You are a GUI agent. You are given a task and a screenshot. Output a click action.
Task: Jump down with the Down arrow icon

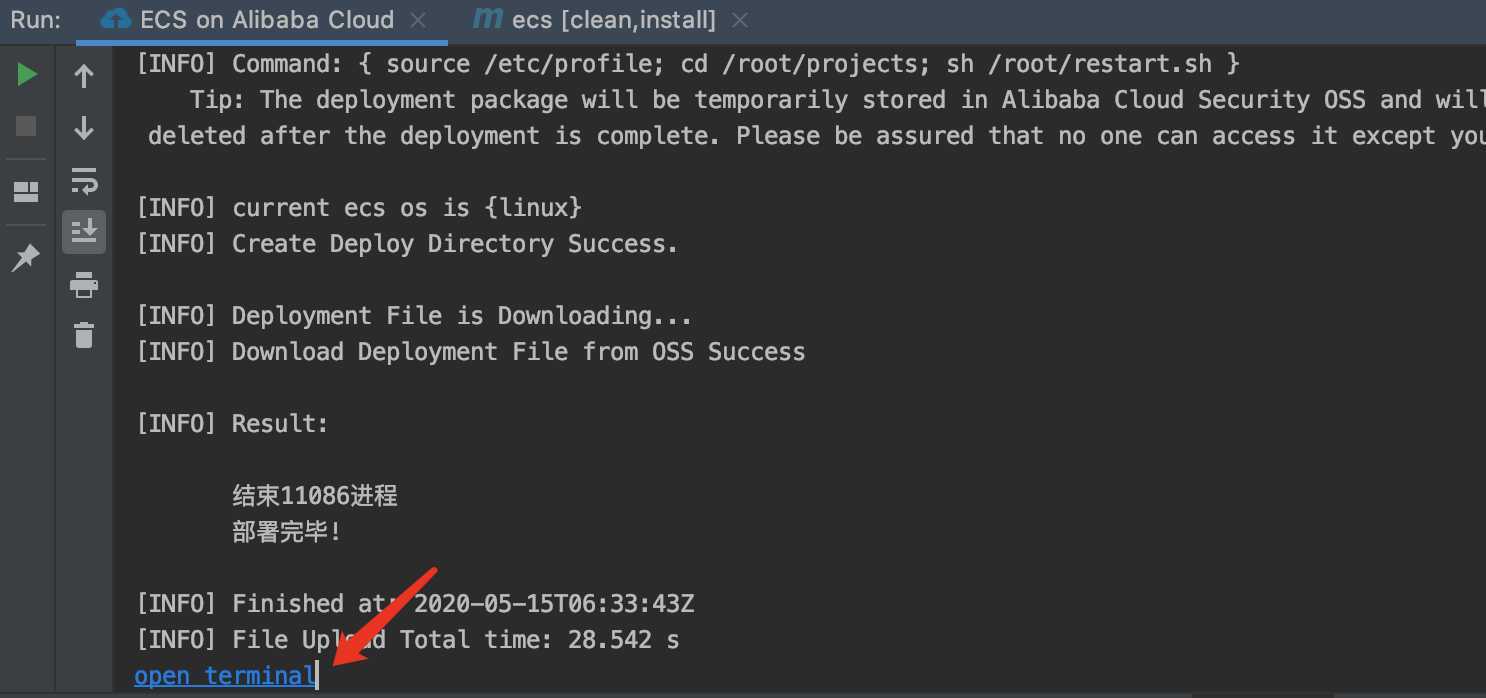84,128
